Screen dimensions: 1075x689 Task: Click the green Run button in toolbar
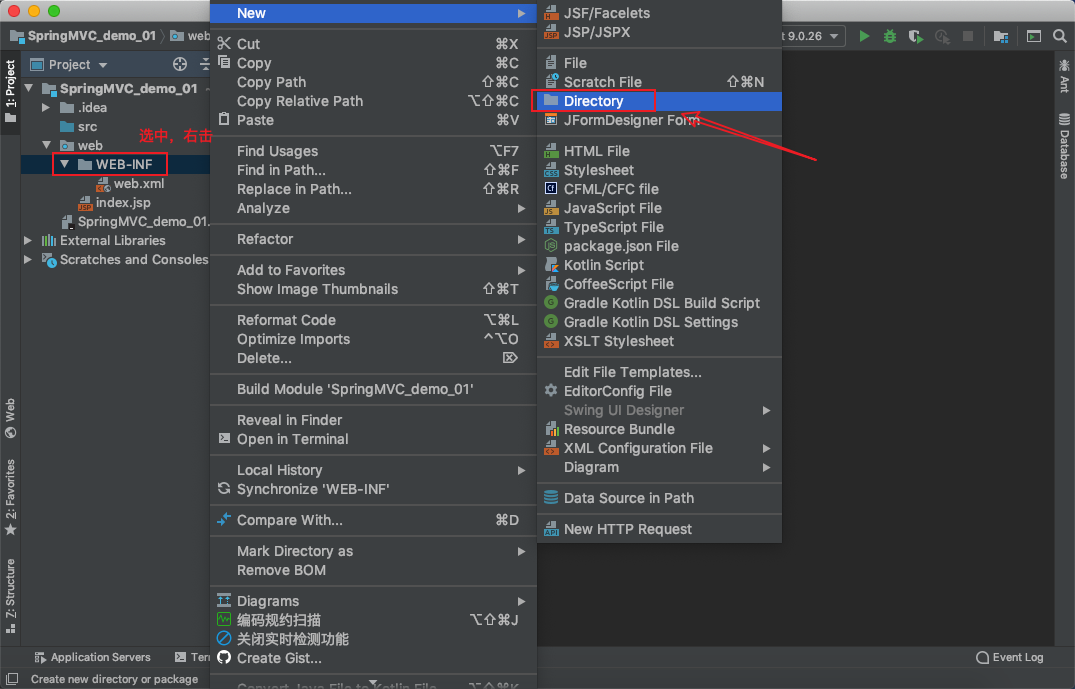point(864,36)
